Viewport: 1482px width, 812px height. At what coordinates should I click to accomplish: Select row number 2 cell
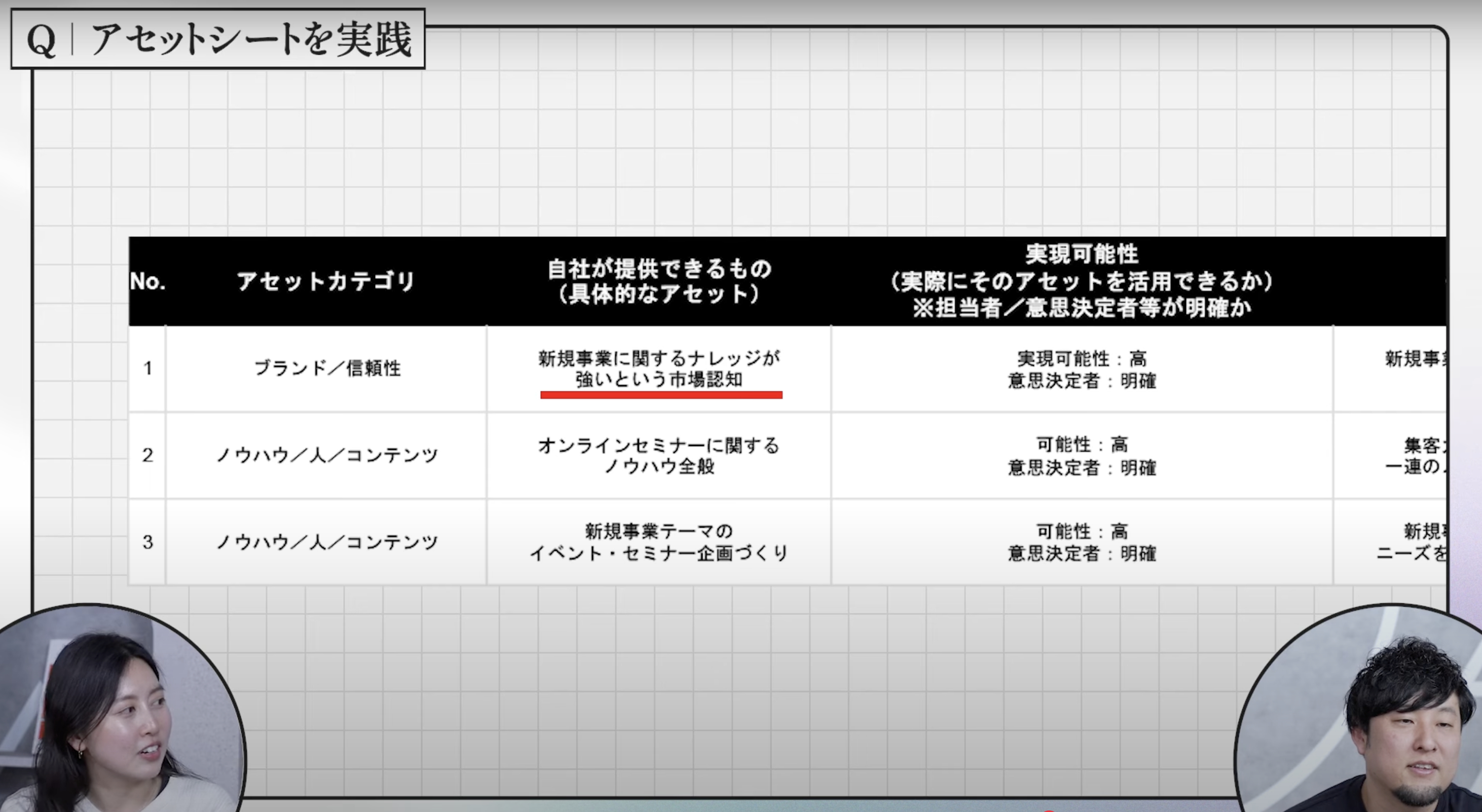tap(148, 455)
